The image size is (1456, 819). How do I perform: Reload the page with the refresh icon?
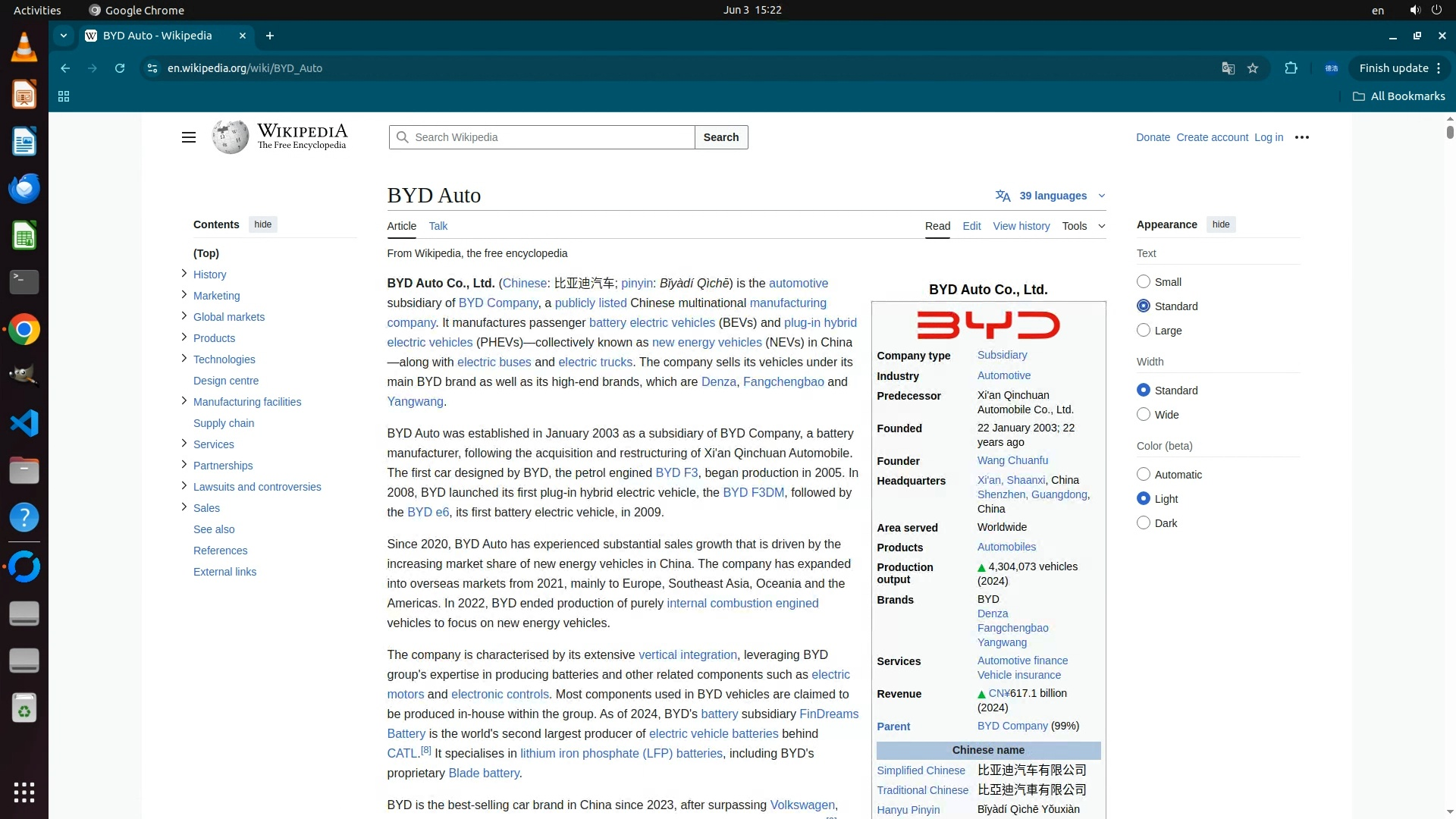120,68
